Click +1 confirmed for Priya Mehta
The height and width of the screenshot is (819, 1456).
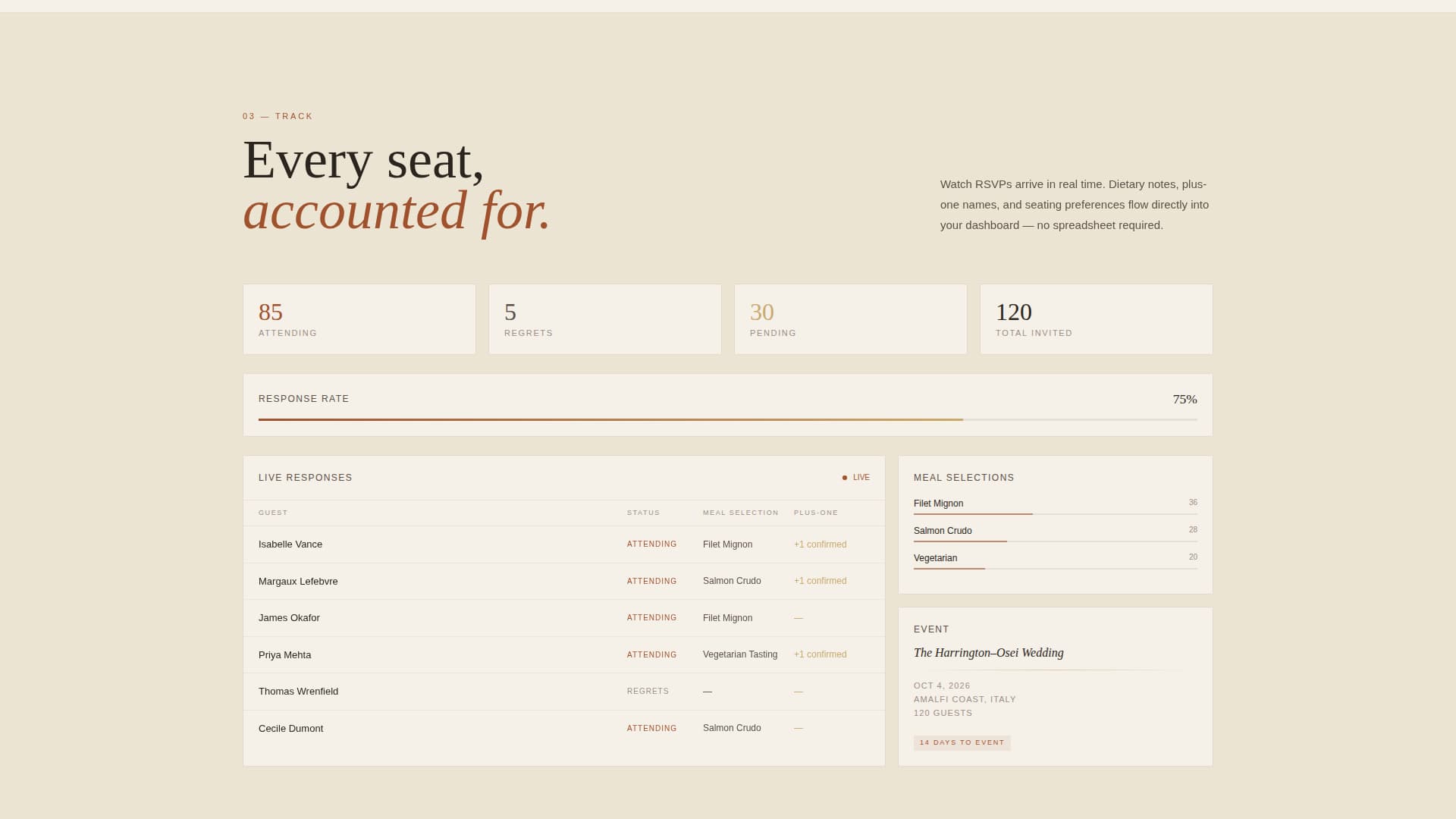click(820, 654)
